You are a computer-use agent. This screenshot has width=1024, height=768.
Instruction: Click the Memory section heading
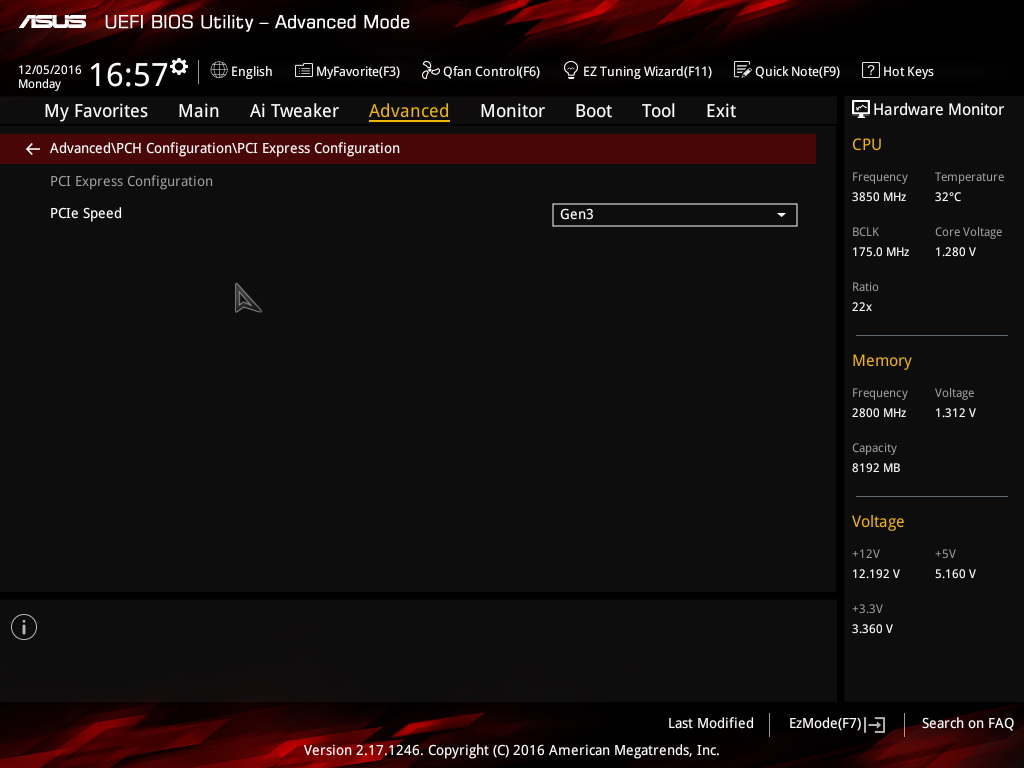click(x=882, y=360)
